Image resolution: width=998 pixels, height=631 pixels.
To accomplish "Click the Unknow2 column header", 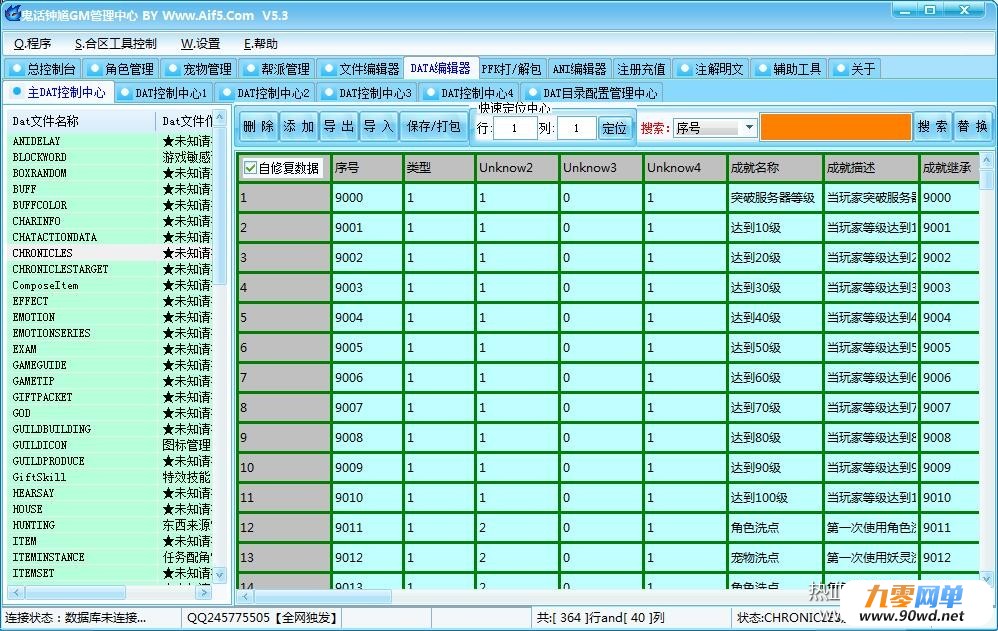I will 517,168.
